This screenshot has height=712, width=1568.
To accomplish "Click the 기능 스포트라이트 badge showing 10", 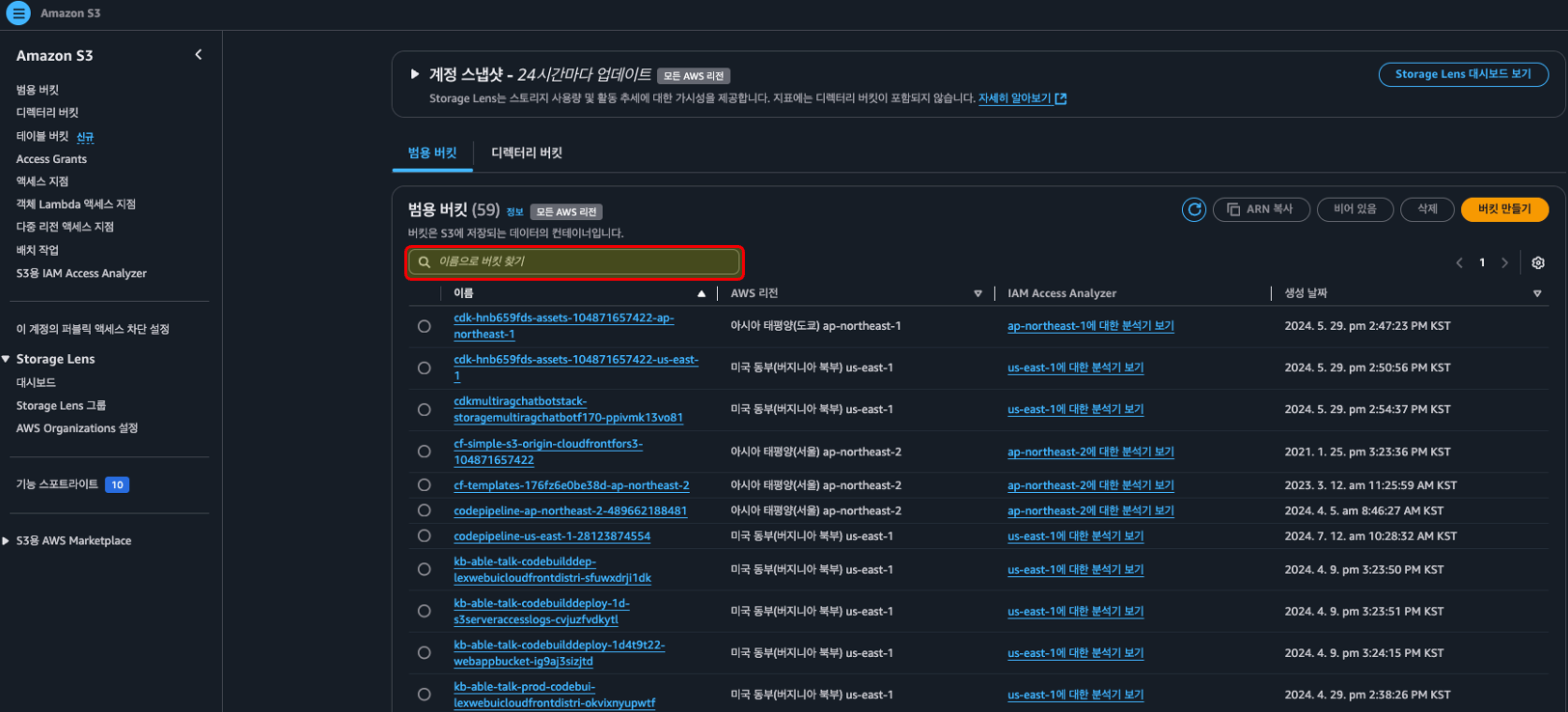I will 117,485.
